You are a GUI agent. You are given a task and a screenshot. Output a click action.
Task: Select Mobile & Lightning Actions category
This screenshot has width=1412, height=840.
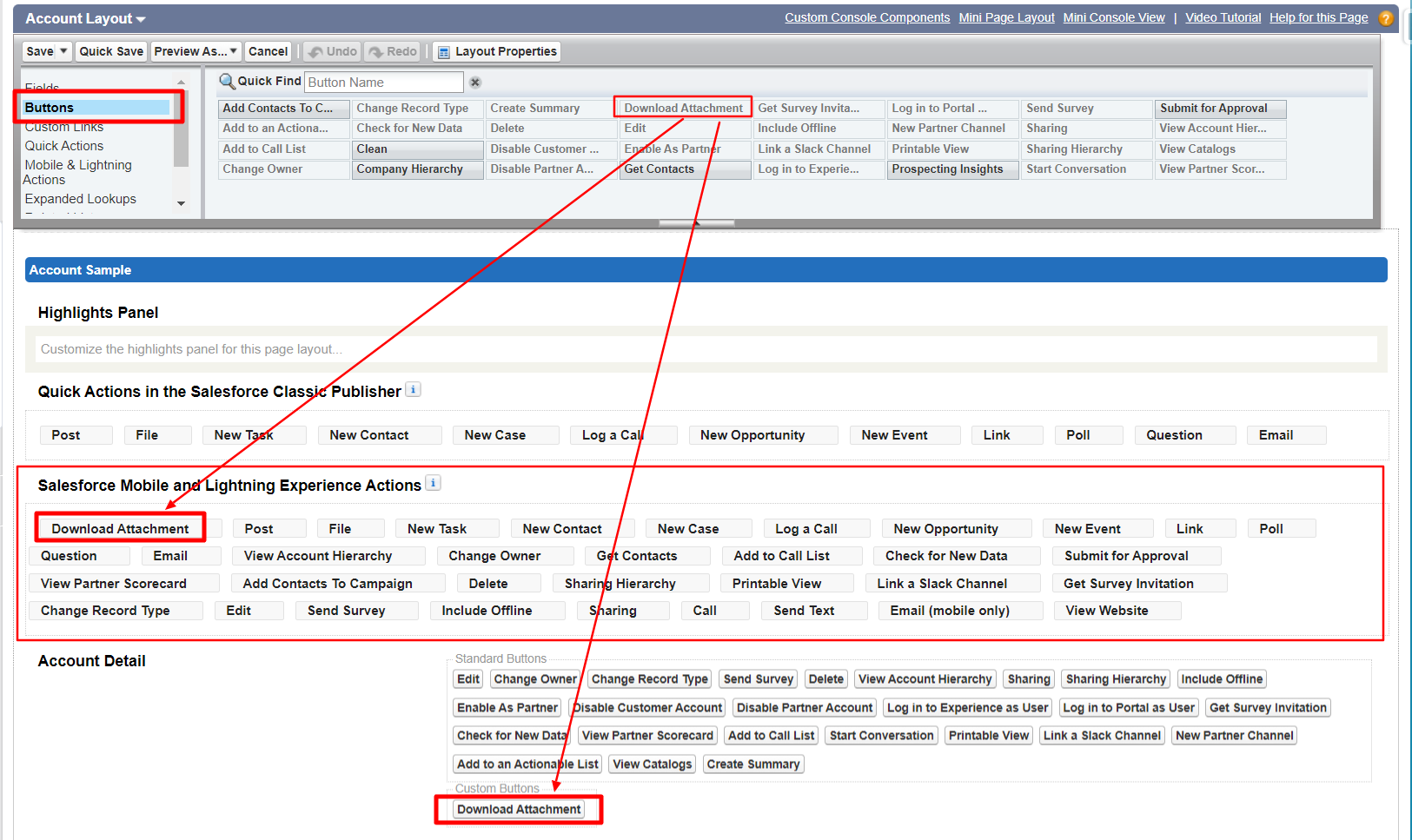pos(77,172)
